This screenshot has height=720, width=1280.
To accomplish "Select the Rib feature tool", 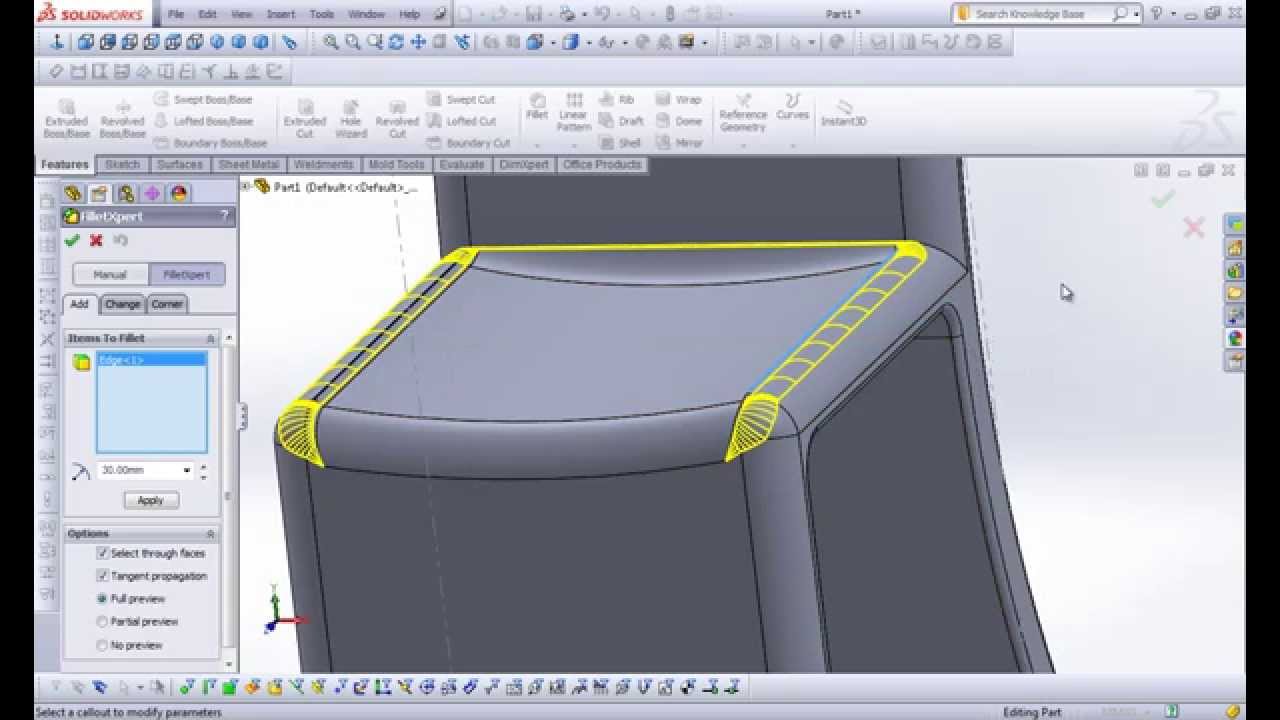I will tap(617, 99).
